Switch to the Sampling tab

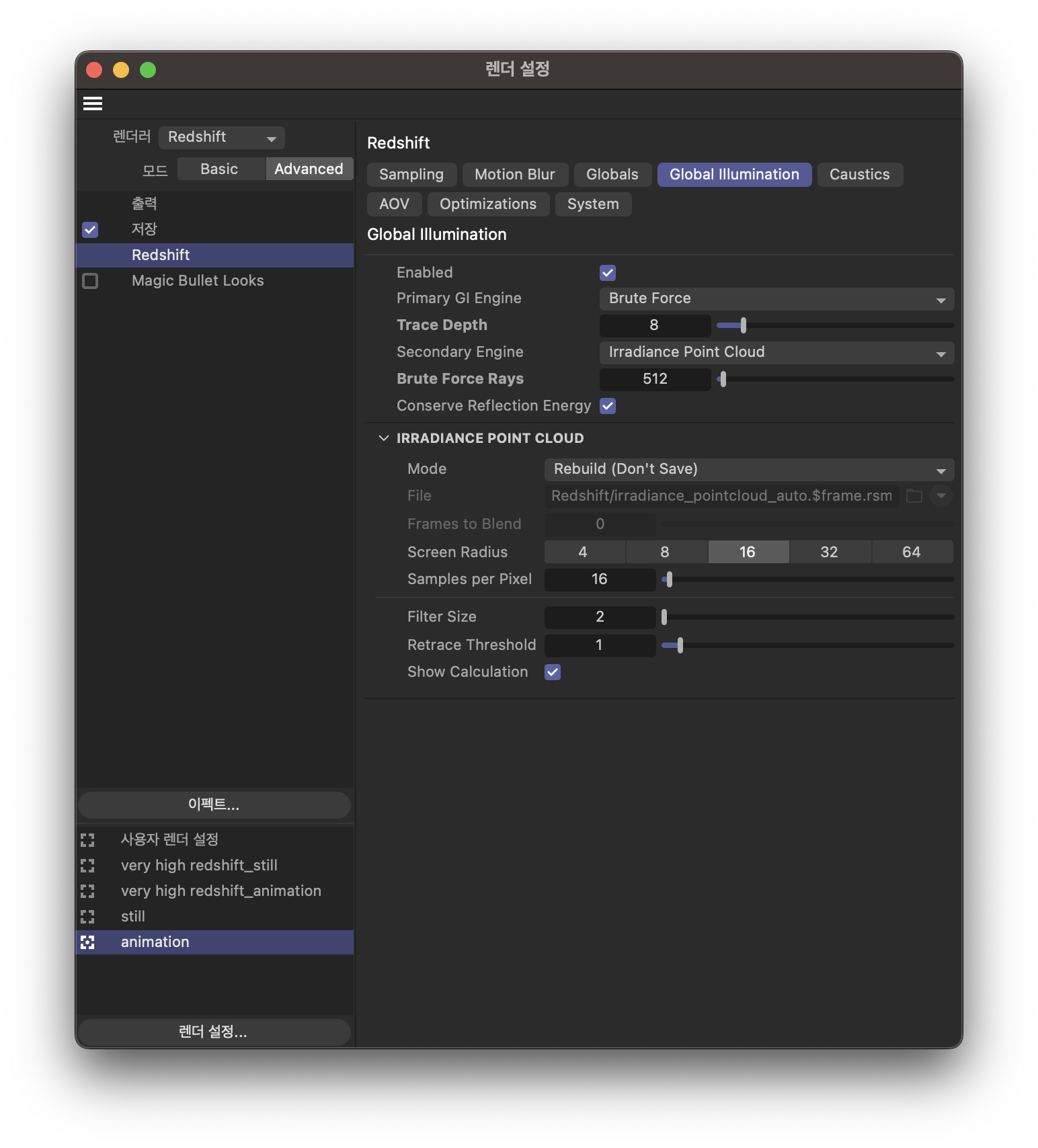[x=411, y=175]
